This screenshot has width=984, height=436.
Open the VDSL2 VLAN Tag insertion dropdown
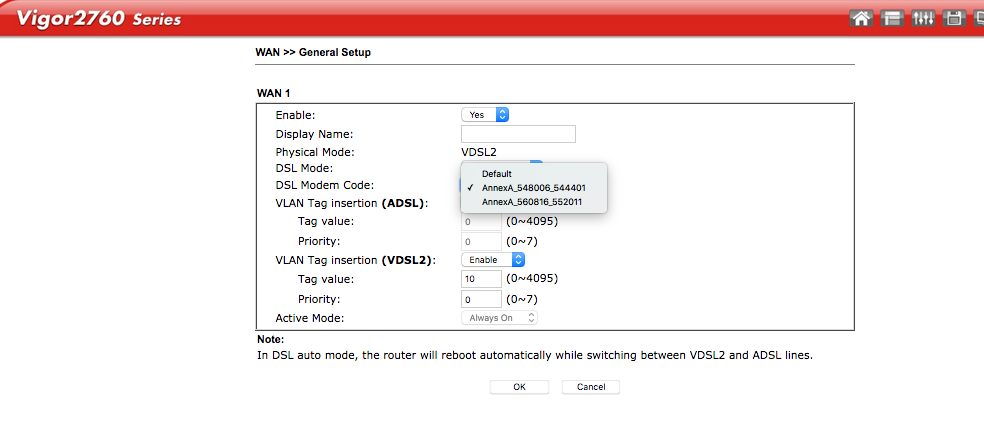point(493,260)
